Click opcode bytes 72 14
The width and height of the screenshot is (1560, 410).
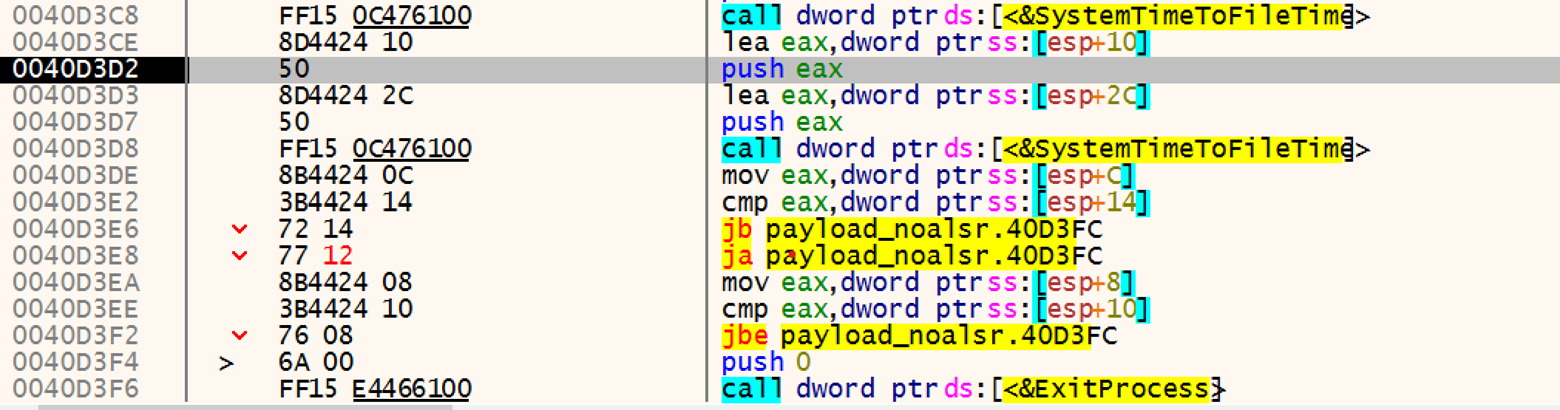pyautogui.click(x=316, y=228)
